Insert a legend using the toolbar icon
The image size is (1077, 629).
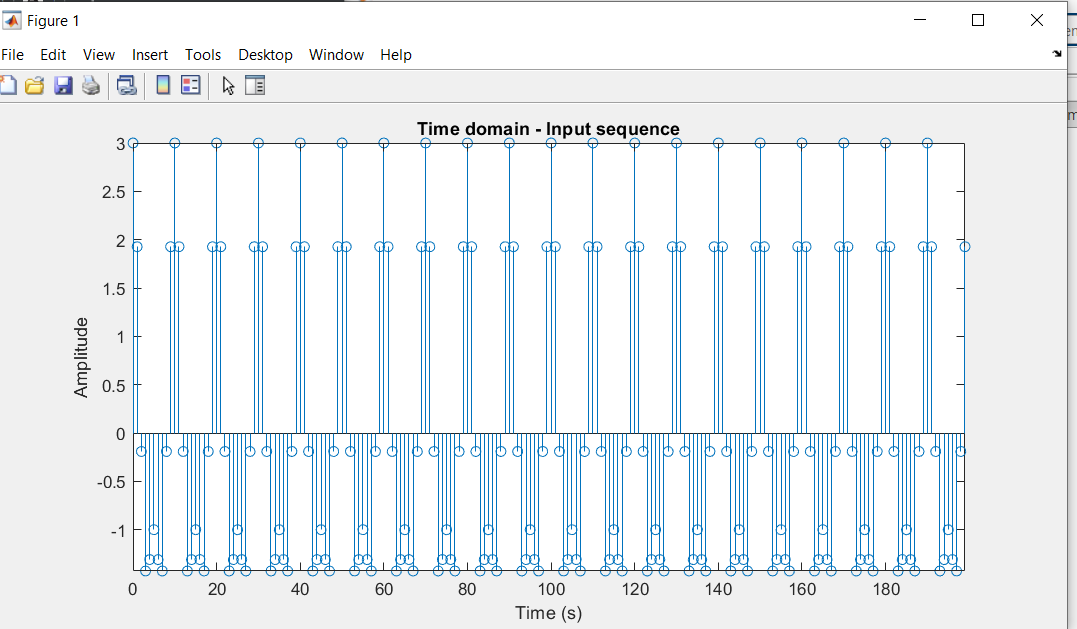[190, 86]
